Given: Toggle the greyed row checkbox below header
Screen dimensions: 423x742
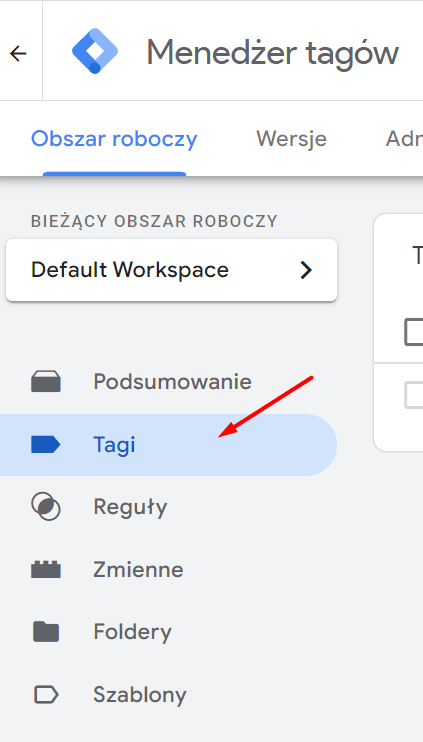Looking at the screenshot, I should [414, 396].
